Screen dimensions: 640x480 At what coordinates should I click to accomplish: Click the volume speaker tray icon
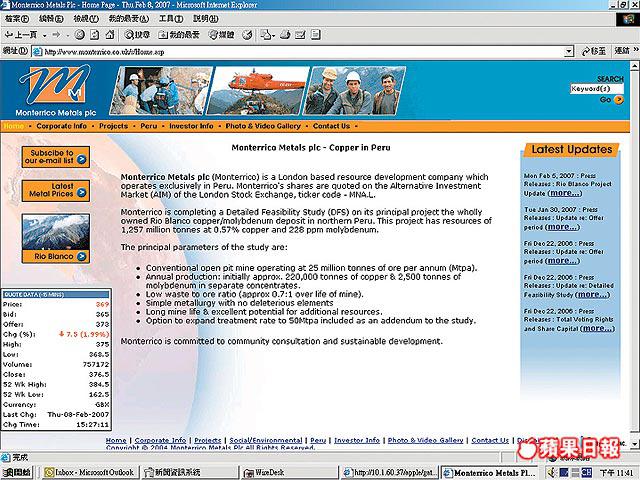pos(552,472)
